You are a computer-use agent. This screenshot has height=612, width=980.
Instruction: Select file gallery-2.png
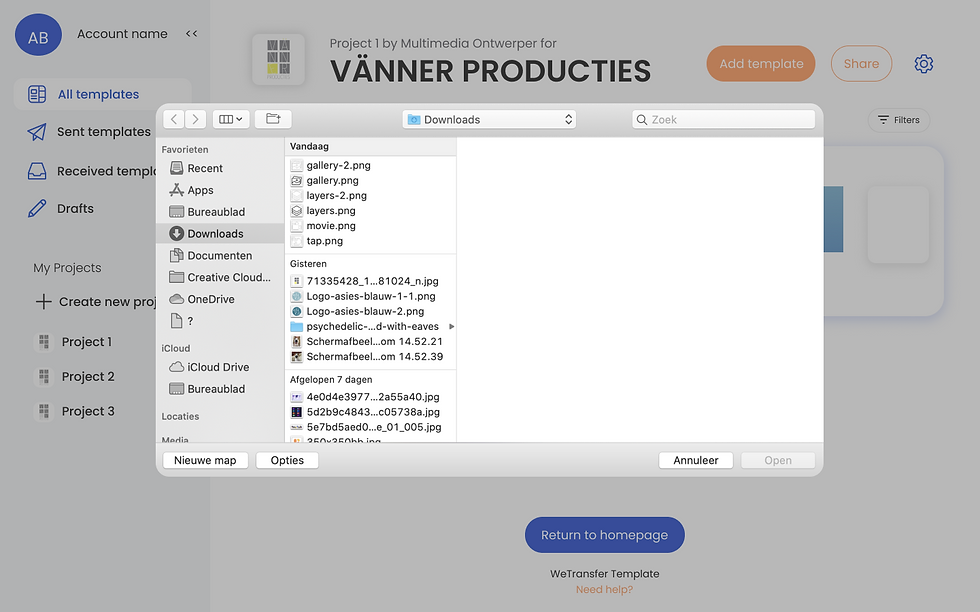pyautogui.click(x=371, y=165)
